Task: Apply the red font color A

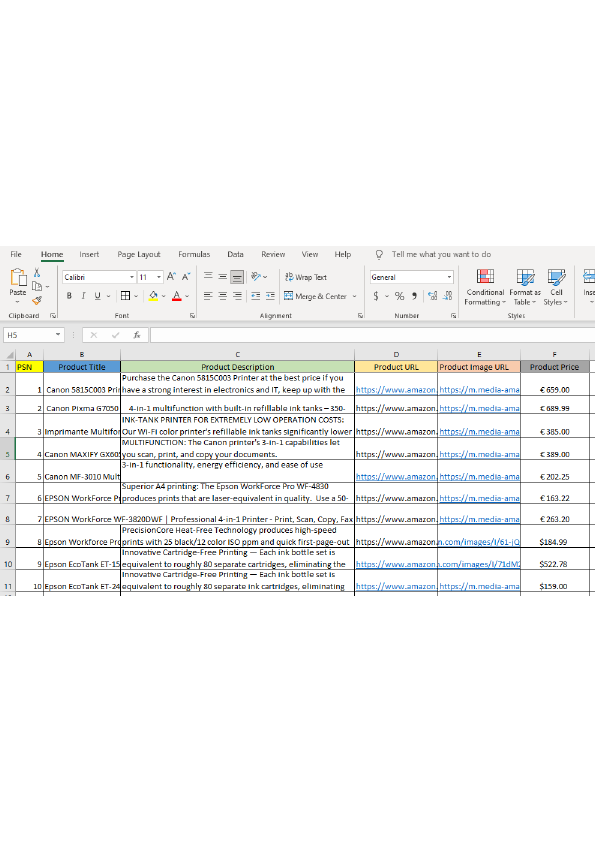Action: [x=177, y=295]
